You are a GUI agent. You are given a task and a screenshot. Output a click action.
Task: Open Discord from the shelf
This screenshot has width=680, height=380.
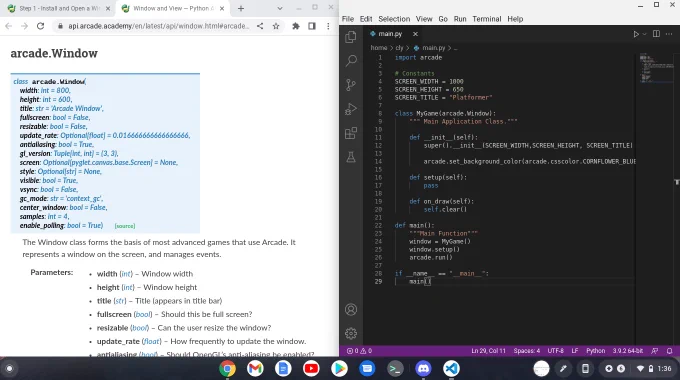[423, 369]
